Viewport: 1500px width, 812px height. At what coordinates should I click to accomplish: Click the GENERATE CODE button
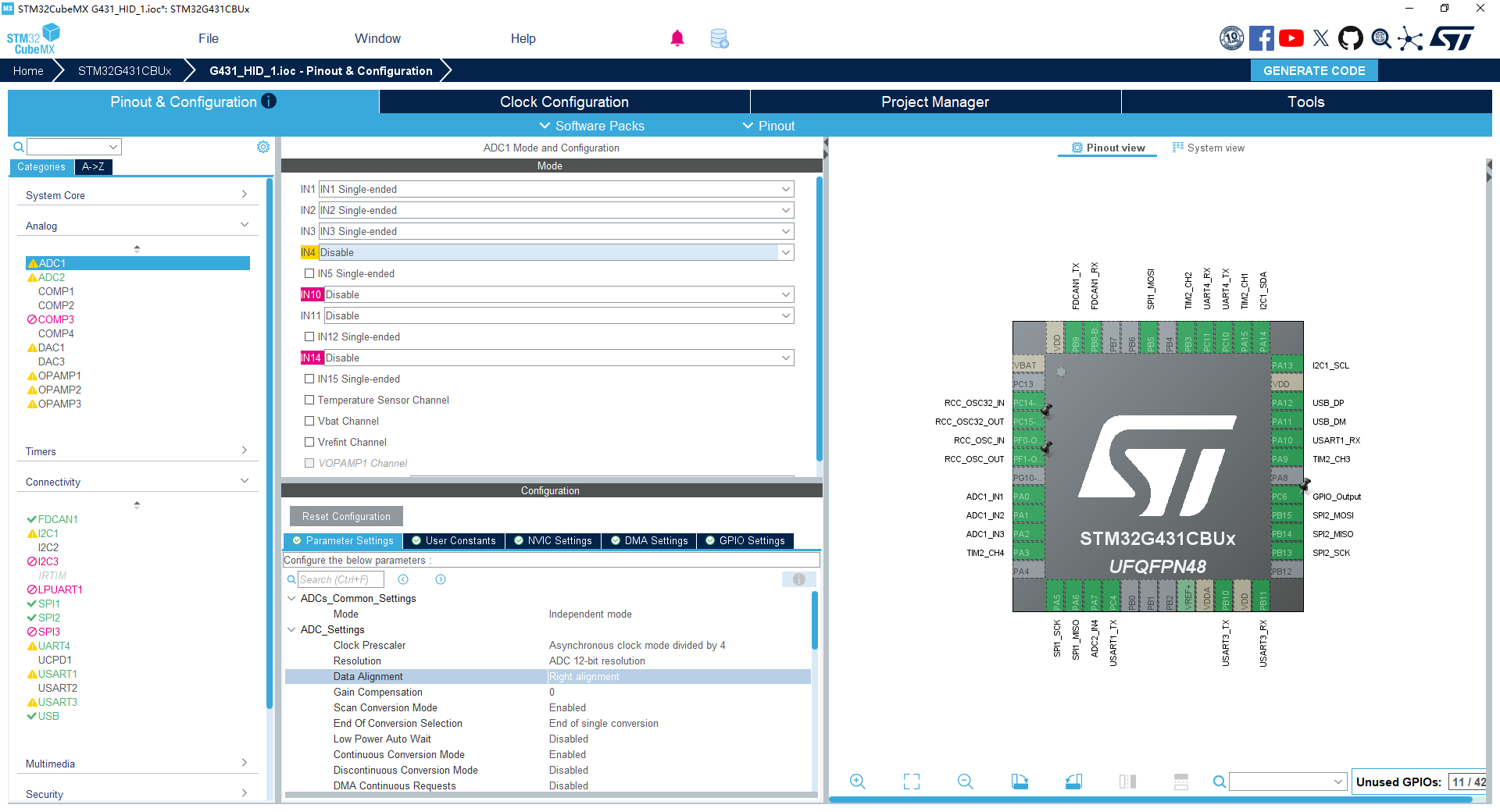click(1314, 70)
